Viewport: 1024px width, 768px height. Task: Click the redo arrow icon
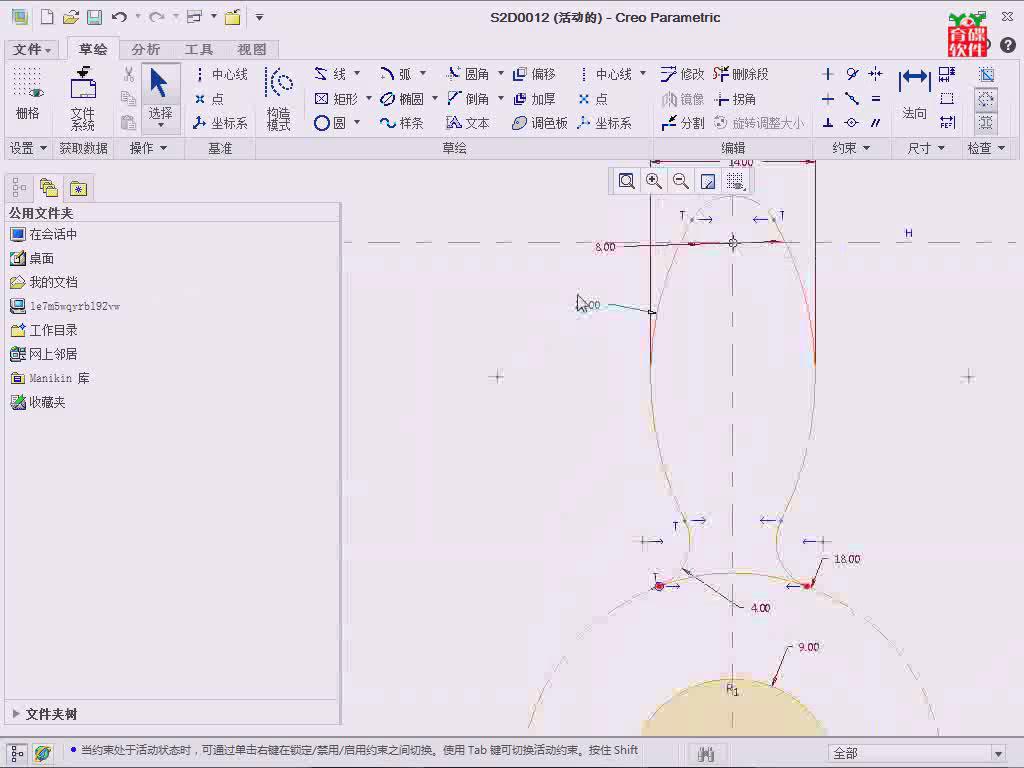(x=156, y=17)
